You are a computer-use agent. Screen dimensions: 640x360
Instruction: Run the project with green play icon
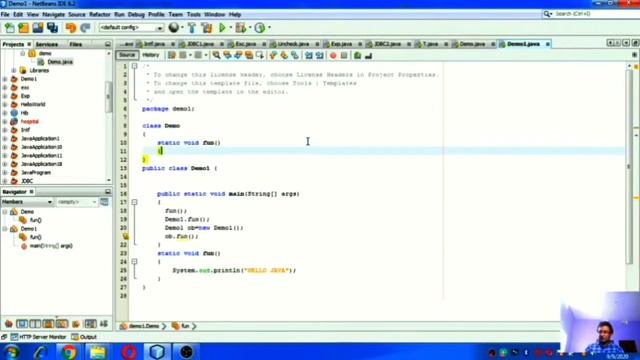coord(222,28)
